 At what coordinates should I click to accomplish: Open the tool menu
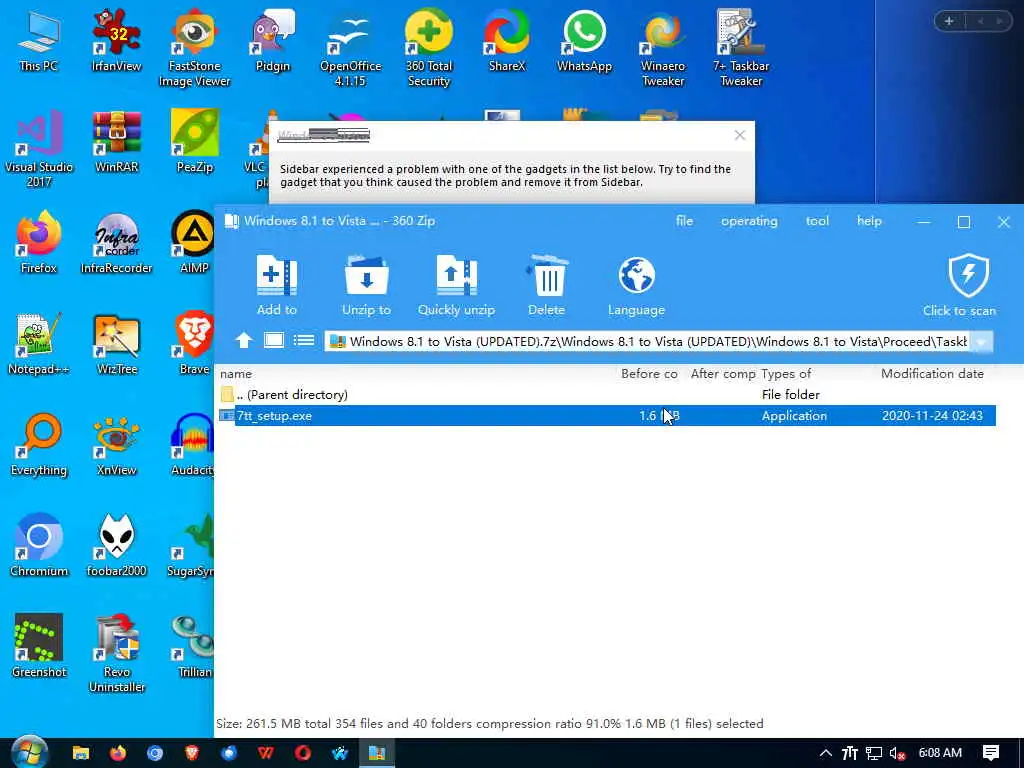(x=817, y=221)
